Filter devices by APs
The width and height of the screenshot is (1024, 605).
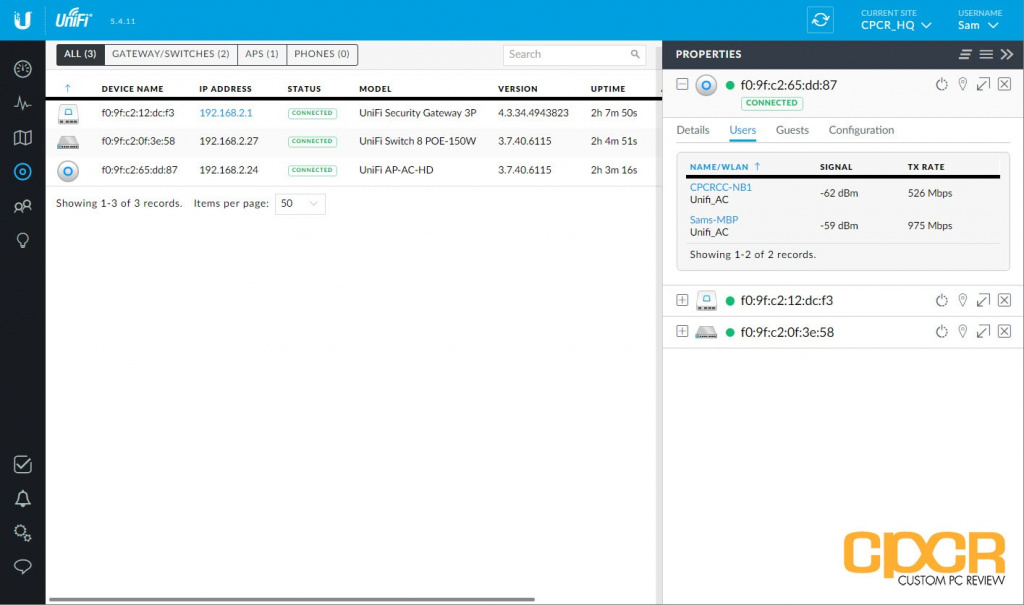262,54
